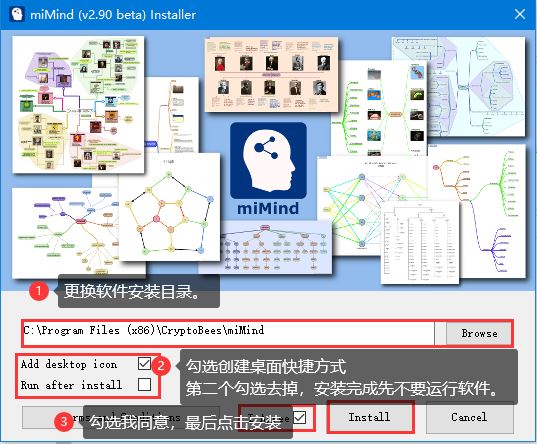Close the miMind installer window
537x444 pixels.
click(520, 14)
